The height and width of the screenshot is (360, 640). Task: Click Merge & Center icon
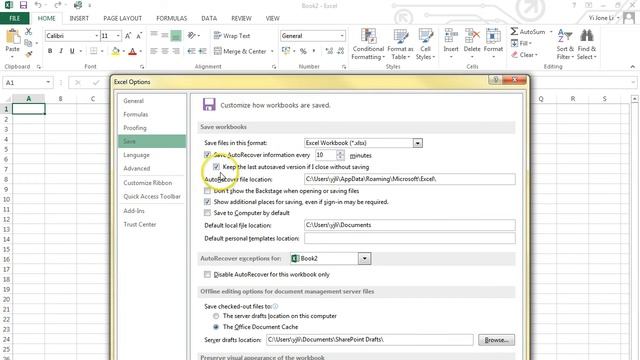pyautogui.click(x=218, y=51)
